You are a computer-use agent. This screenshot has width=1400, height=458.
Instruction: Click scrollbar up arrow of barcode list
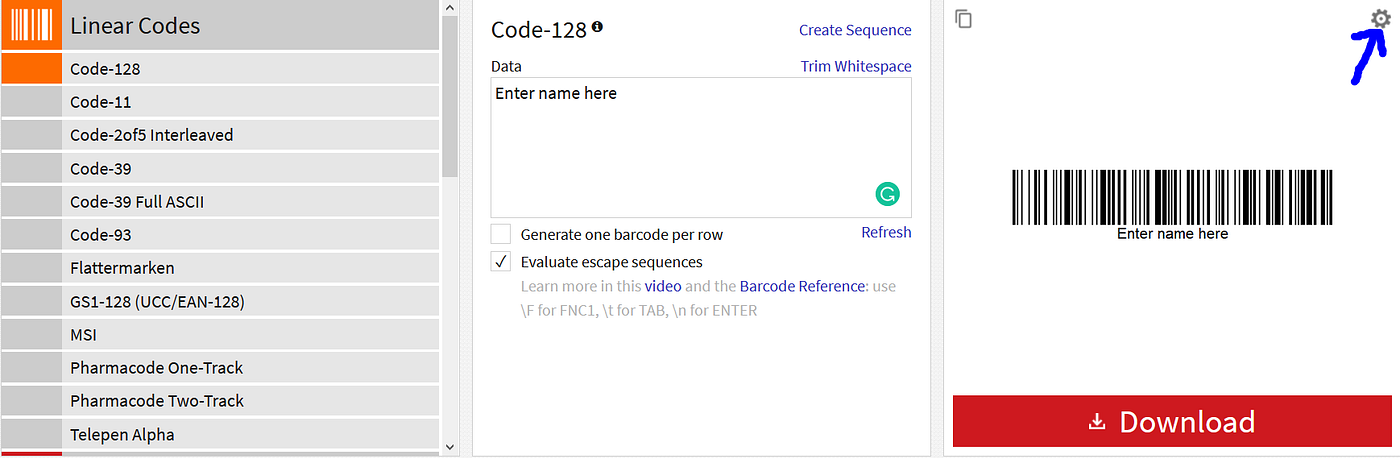(449, 8)
